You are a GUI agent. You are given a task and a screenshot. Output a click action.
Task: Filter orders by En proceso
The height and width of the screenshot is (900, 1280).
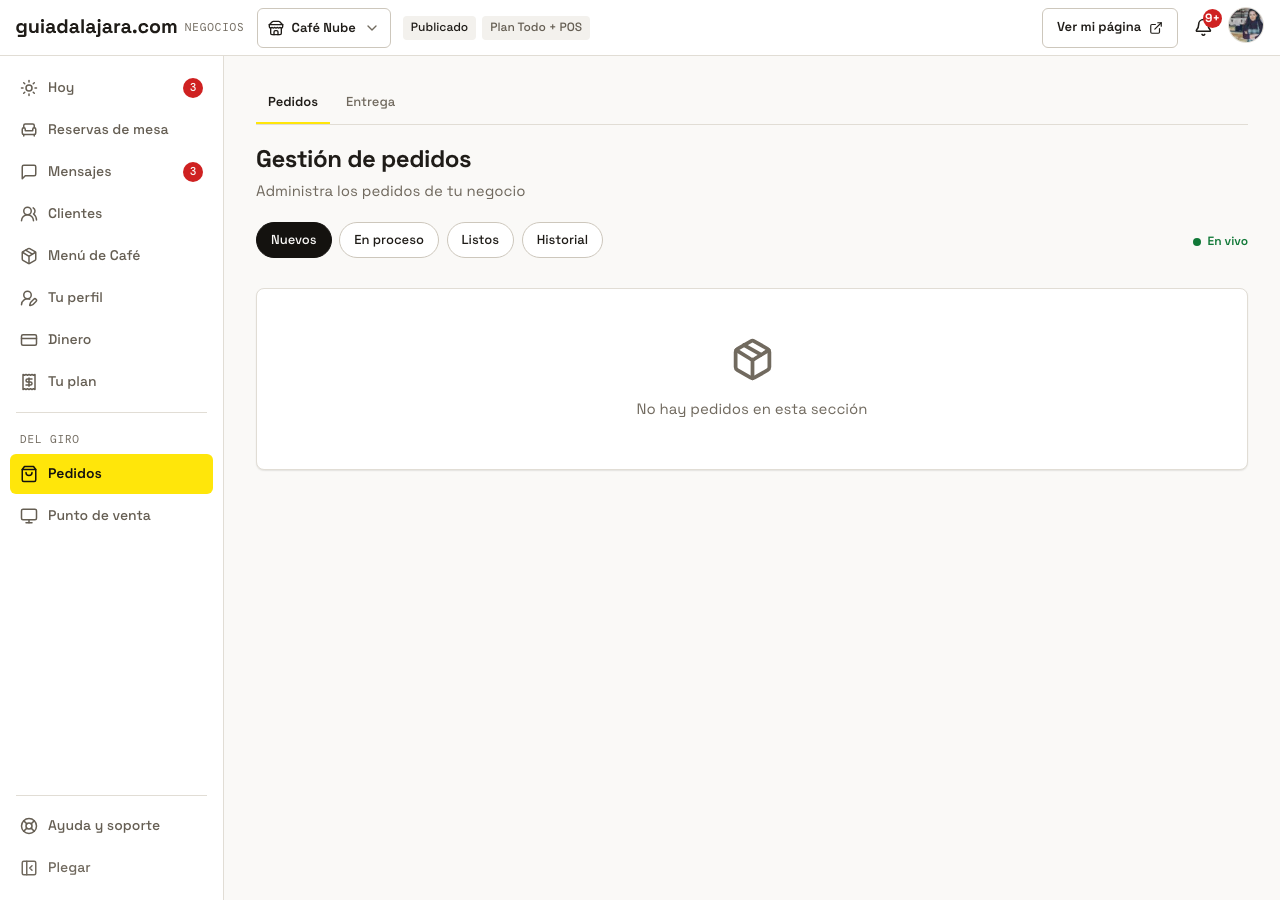tap(389, 240)
